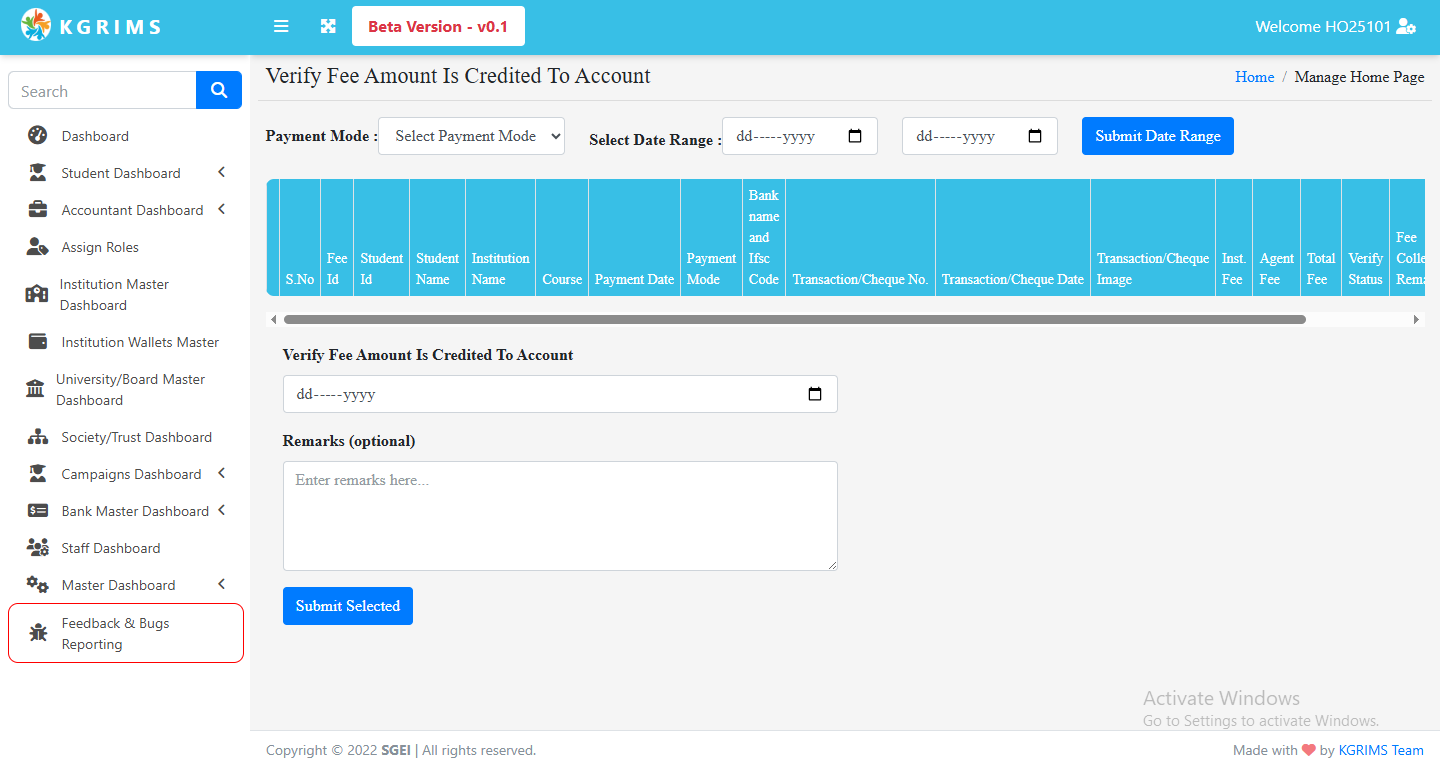1440x771 pixels.
Task: Open Assign Roles from sidebar
Action: click(100, 247)
